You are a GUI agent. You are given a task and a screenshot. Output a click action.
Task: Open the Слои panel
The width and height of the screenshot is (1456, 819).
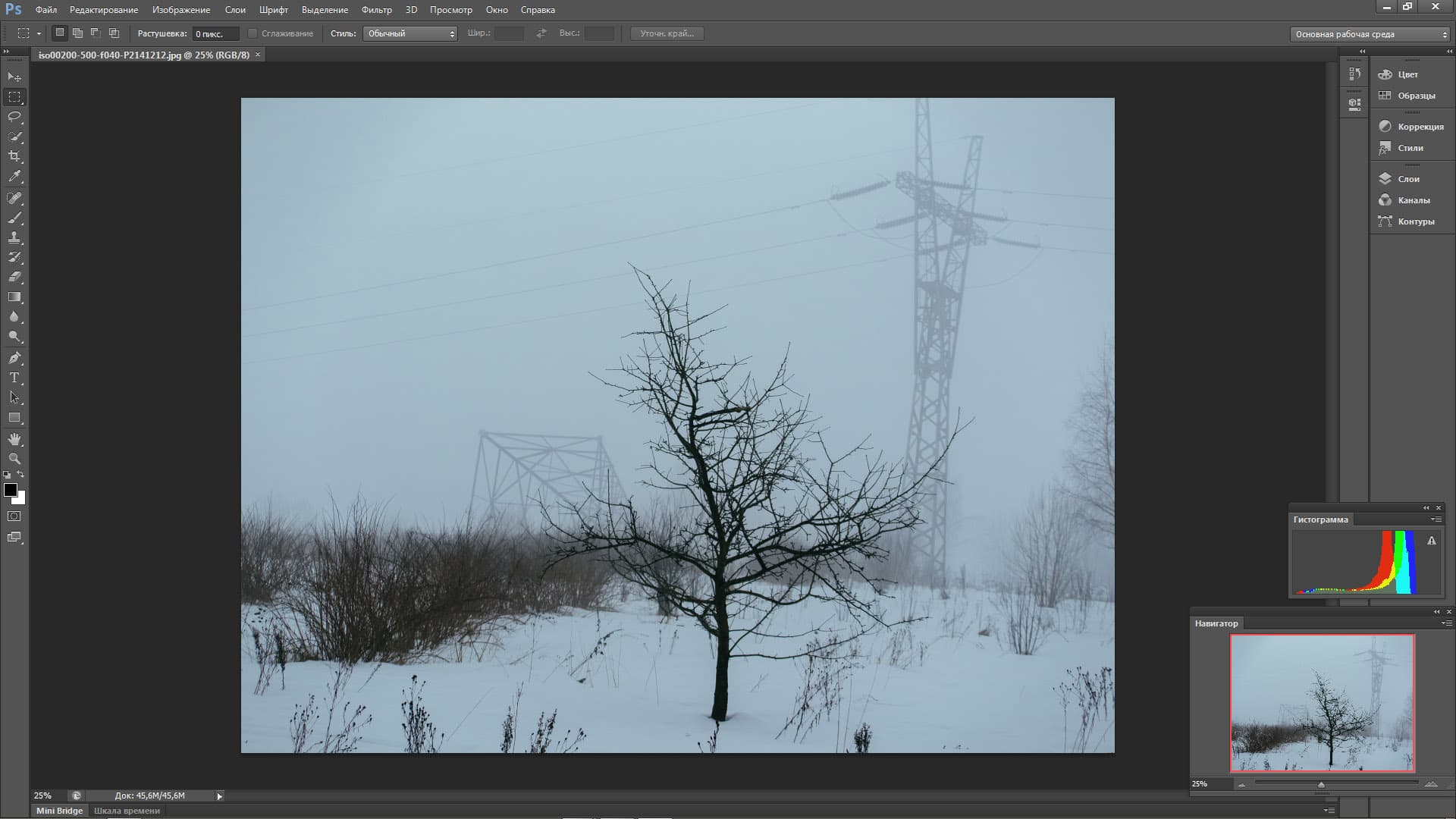click(x=1408, y=179)
